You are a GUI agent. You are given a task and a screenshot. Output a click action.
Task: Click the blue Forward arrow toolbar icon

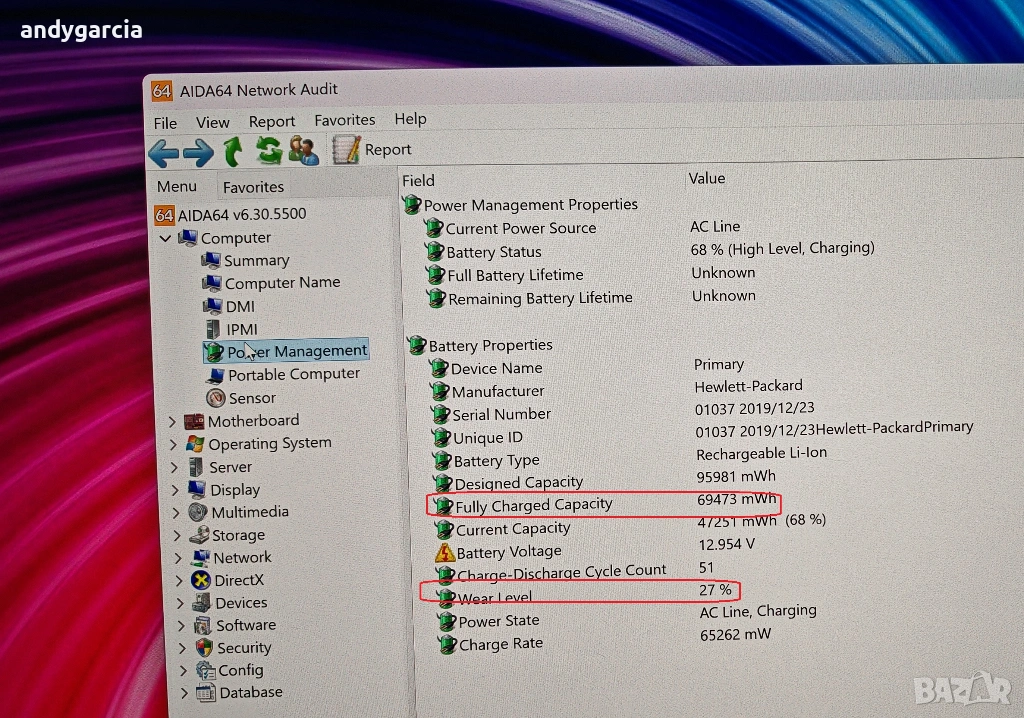pyautogui.click(x=197, y=153)
